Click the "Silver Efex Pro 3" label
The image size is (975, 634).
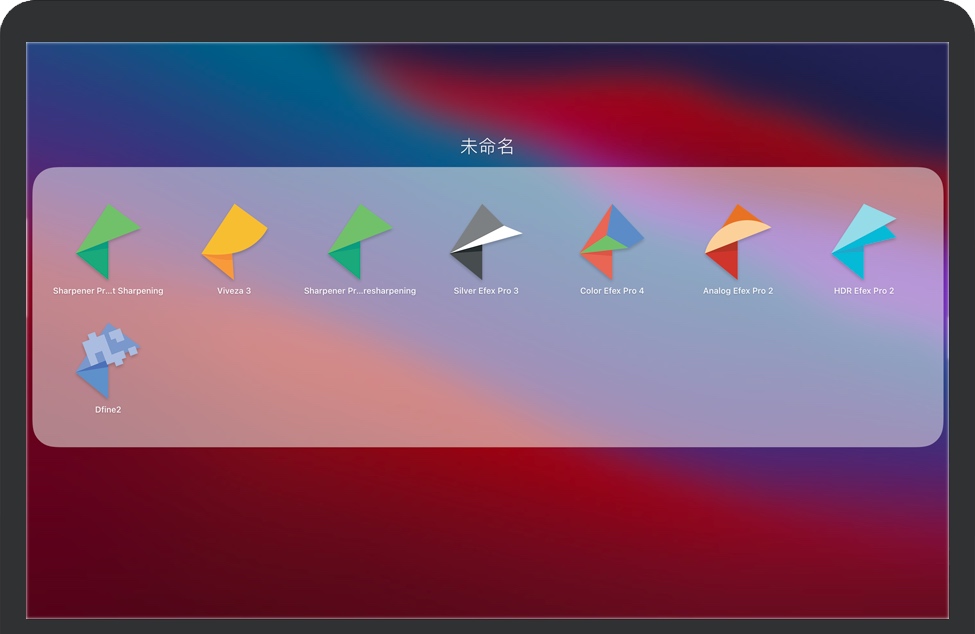point(486,291)
